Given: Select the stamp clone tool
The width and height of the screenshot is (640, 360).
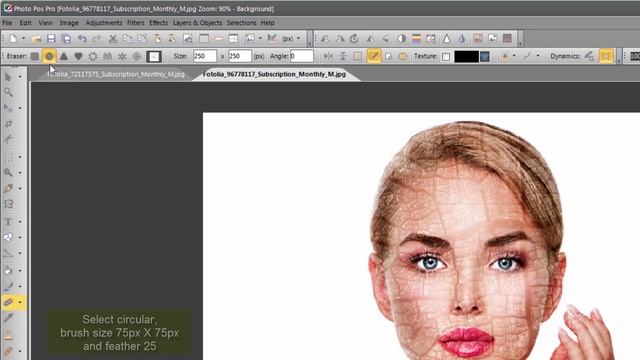Looking at the screenshot, I should 8,336.
